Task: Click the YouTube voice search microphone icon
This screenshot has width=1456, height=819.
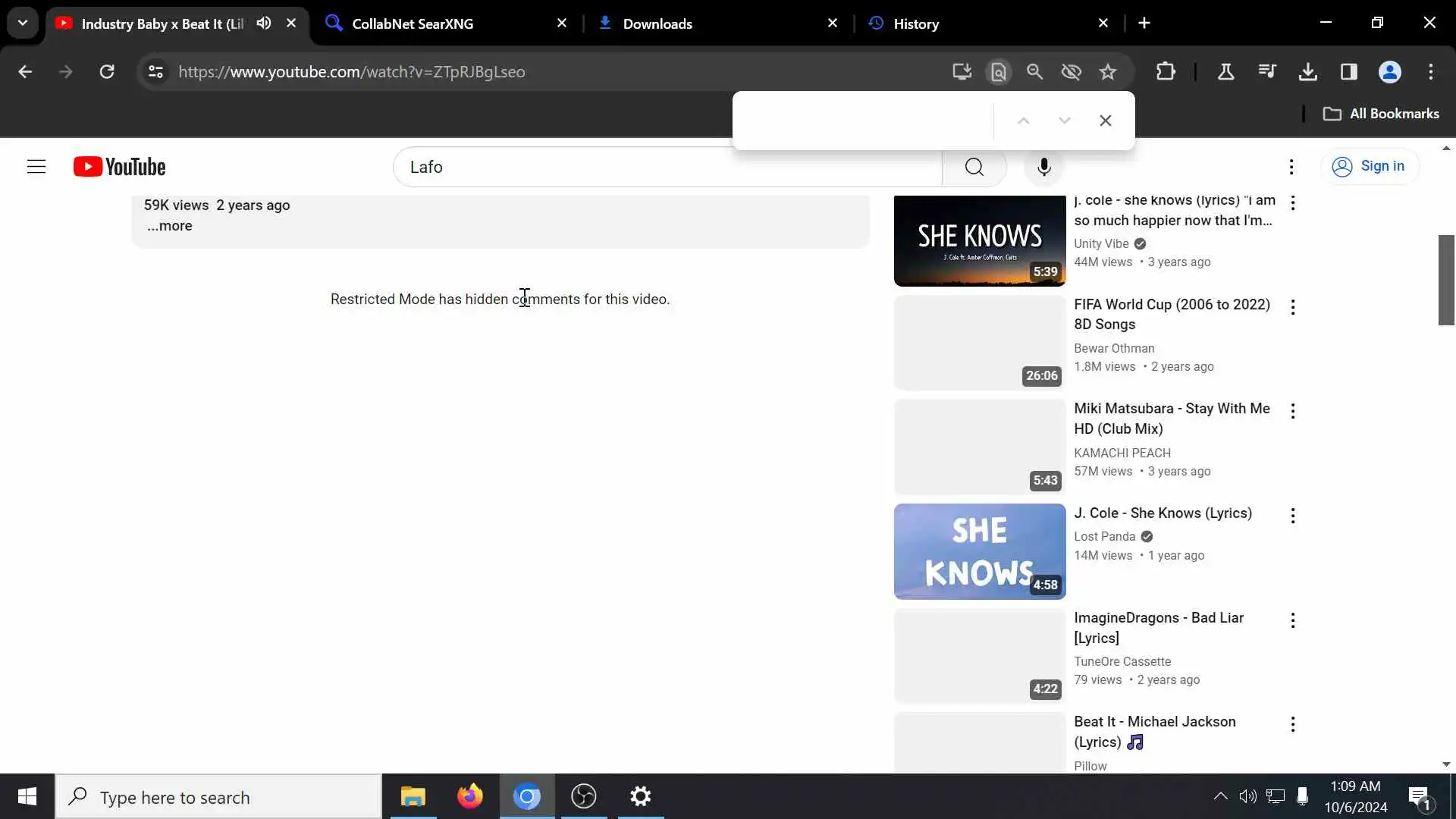Action: coord(1044,167)
